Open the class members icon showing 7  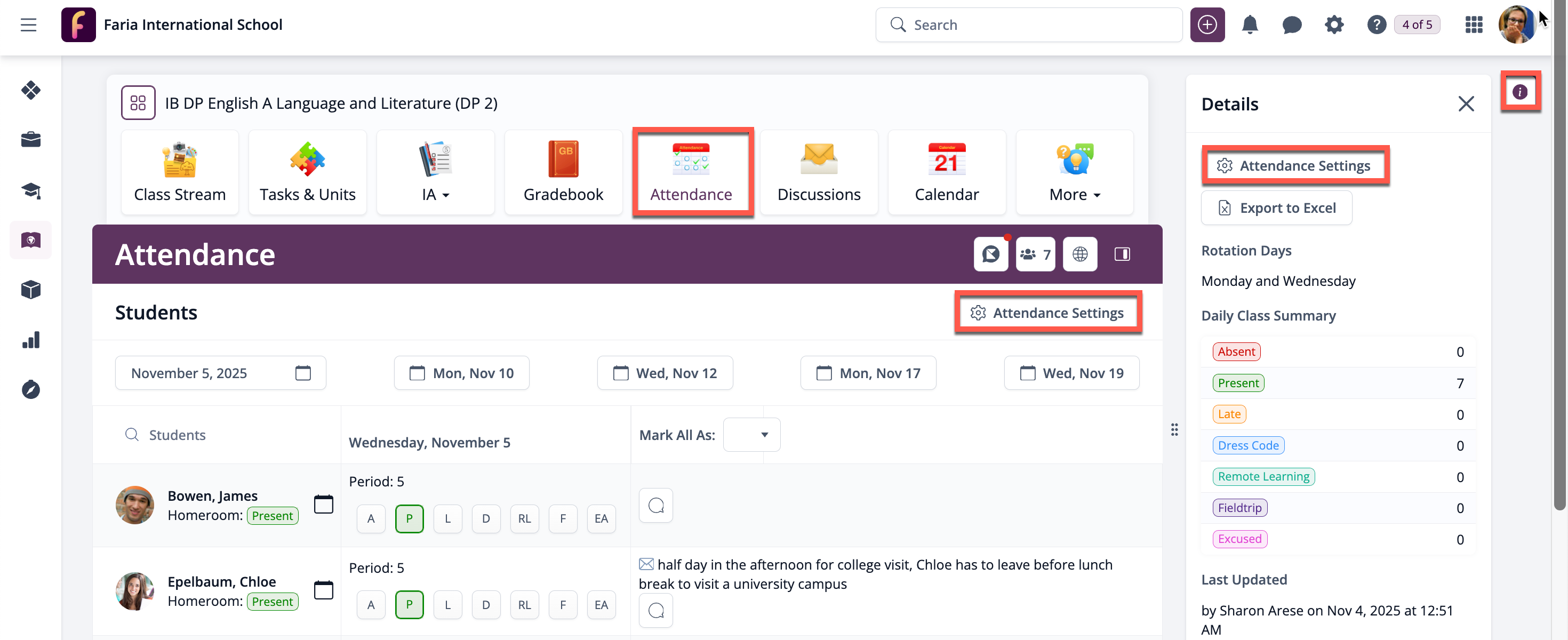[x=1035, y=254]
